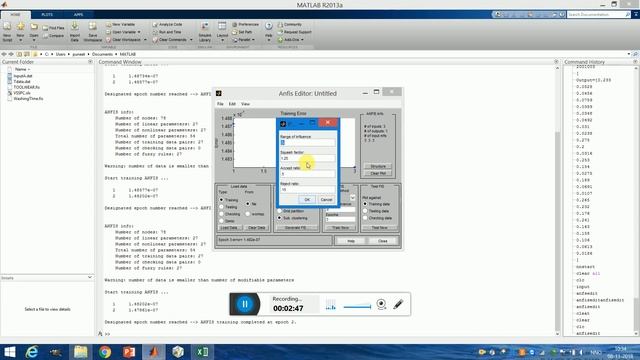Click the Save Workspace icon
This screenshot has width=640, height=360.
93,27
